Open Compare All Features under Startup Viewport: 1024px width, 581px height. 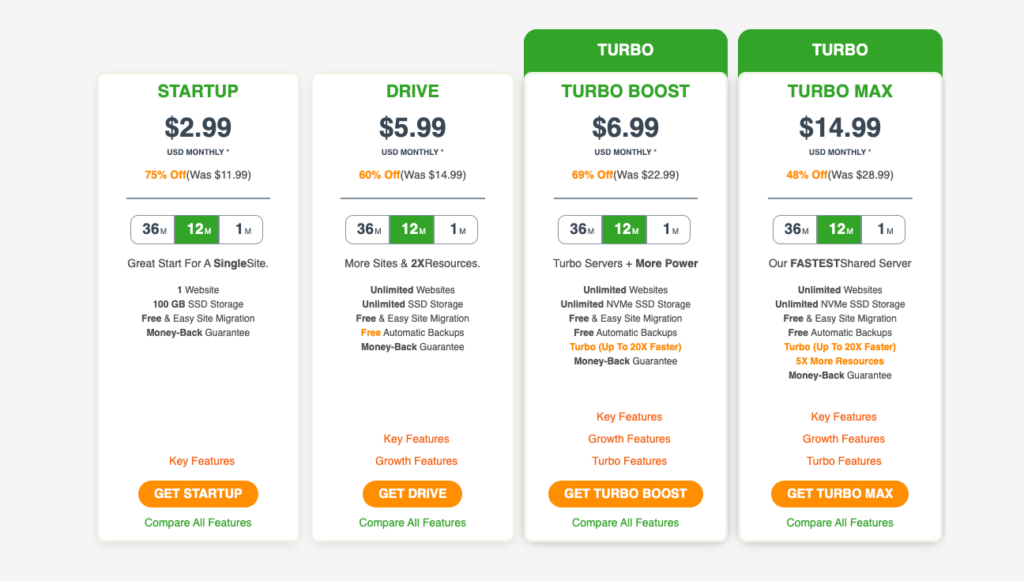pos(198,523)
